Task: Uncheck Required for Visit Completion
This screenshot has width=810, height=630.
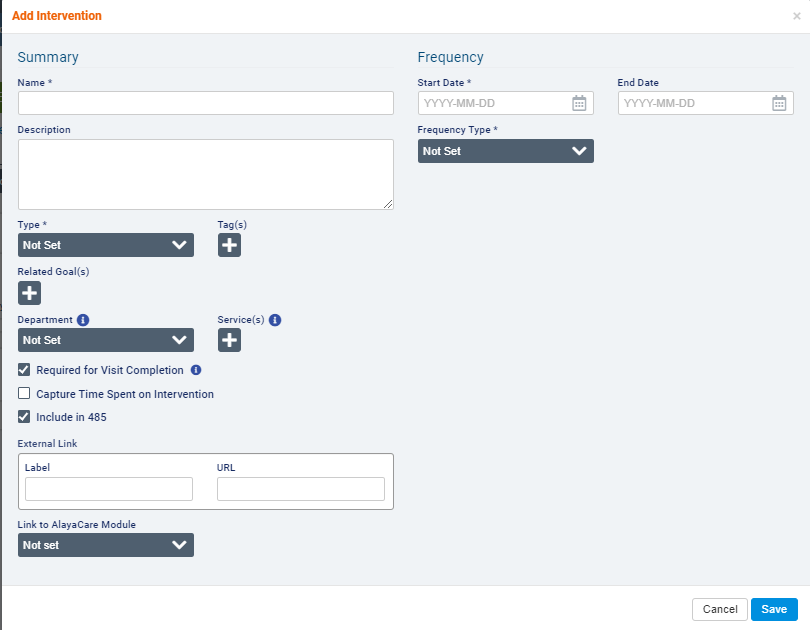Action: (25, 370)
